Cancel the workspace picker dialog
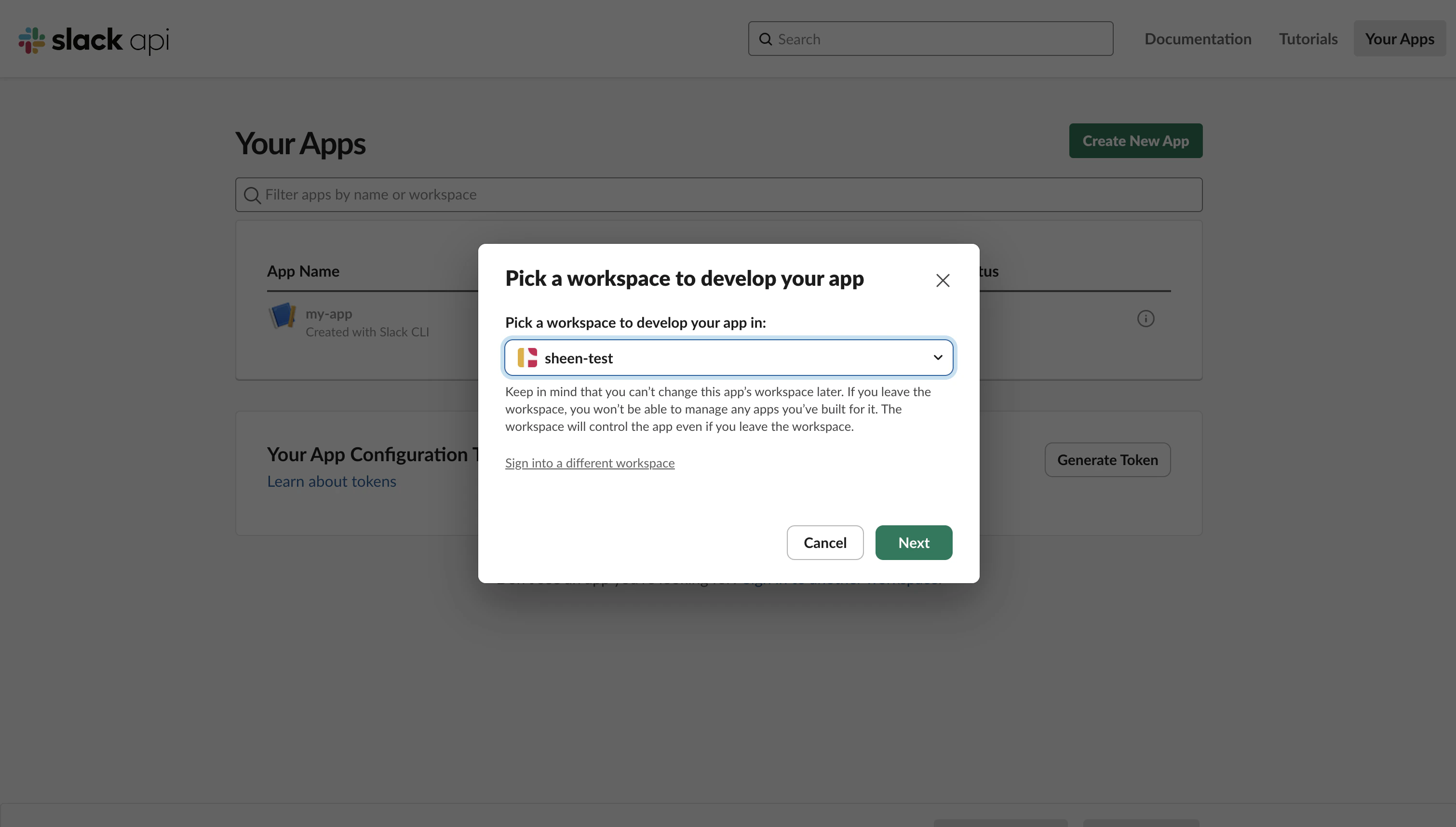The height and width of the screenshot is (827, 1456). coord(825,543)
